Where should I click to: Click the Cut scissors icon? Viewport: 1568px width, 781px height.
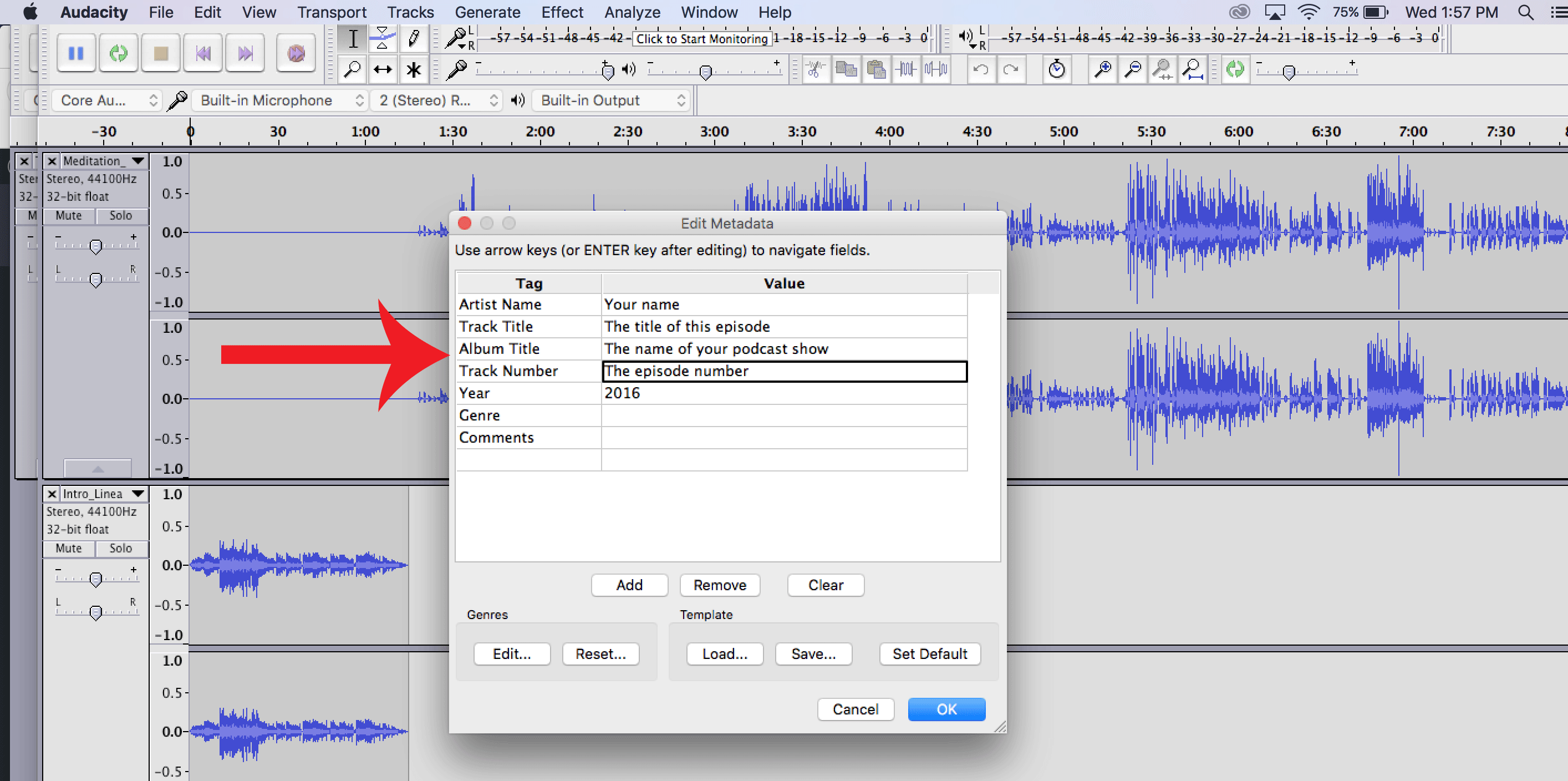816,69
